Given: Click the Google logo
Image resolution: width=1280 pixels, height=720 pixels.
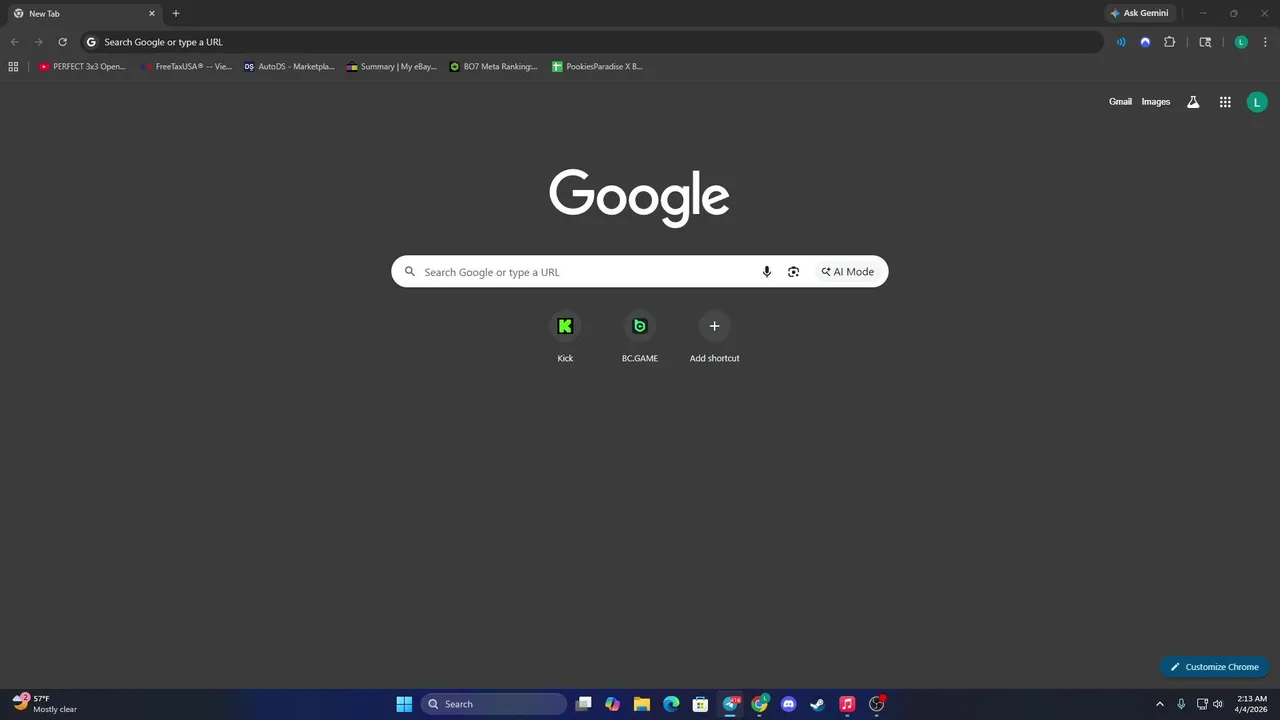Looking at the screenshot, I should (x=639, y=197).
